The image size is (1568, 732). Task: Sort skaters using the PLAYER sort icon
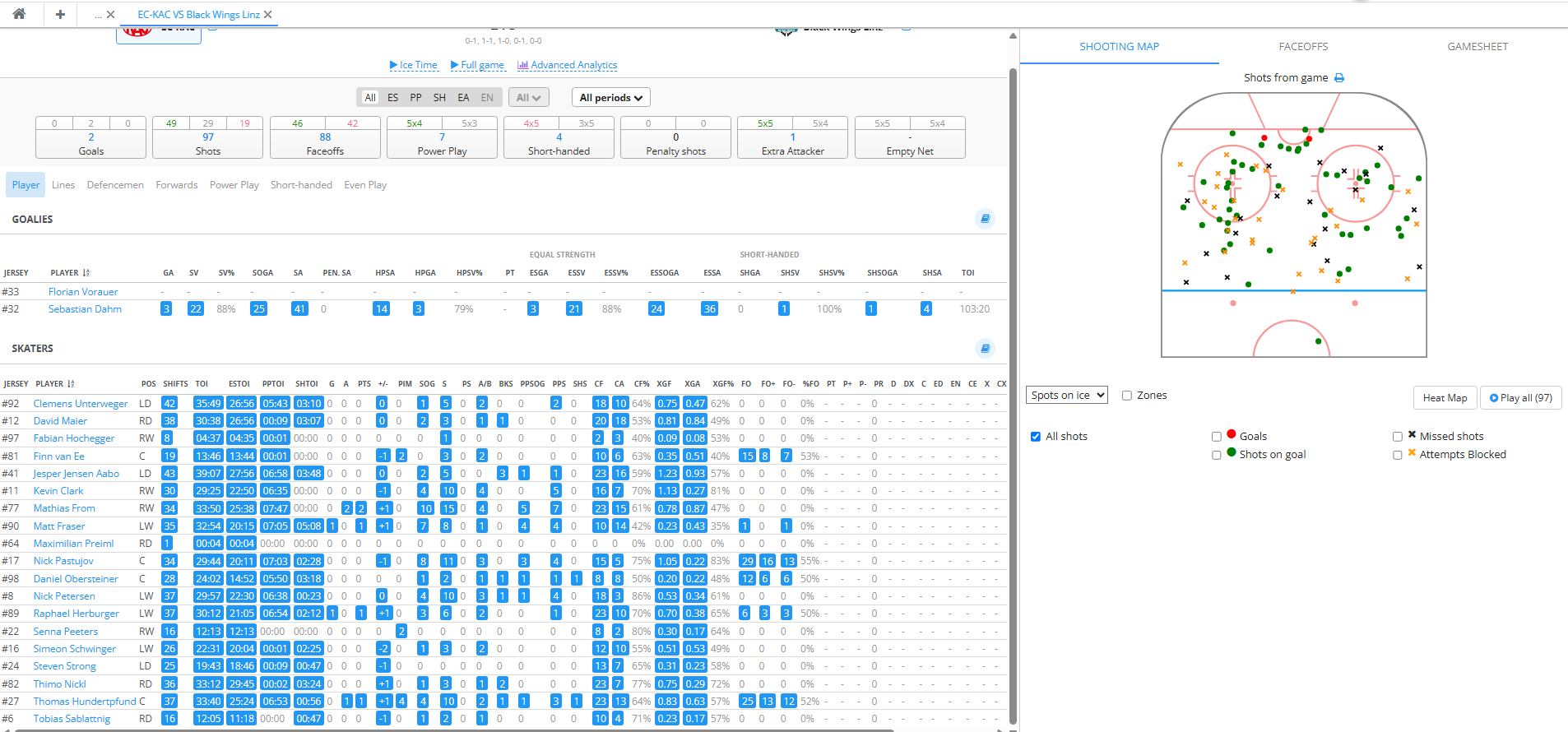(x=71, y=384)
